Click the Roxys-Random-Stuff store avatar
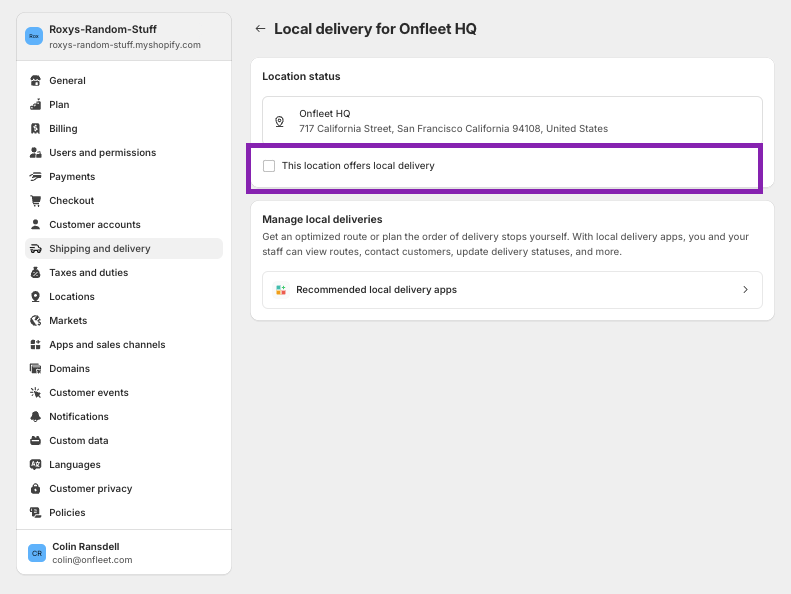Image resolution: width=791 pixels, height=594 pixels. click(34, 36)
